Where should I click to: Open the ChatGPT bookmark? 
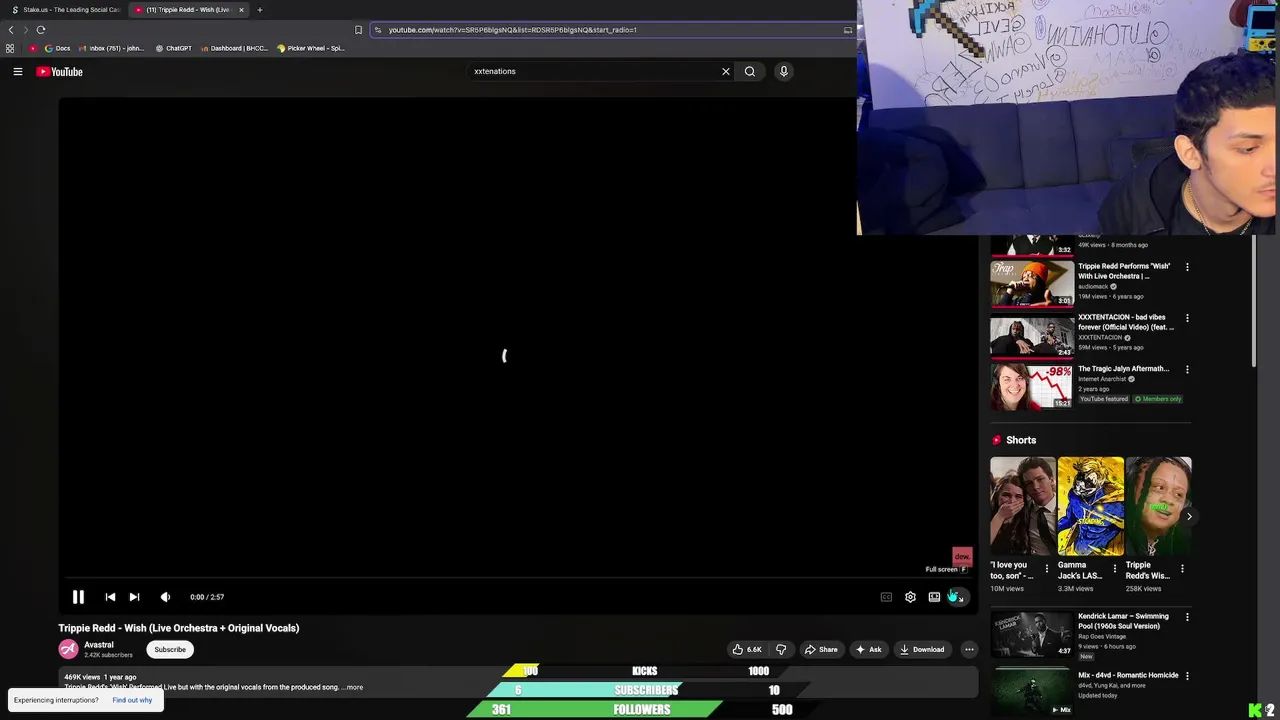[174, 48]
